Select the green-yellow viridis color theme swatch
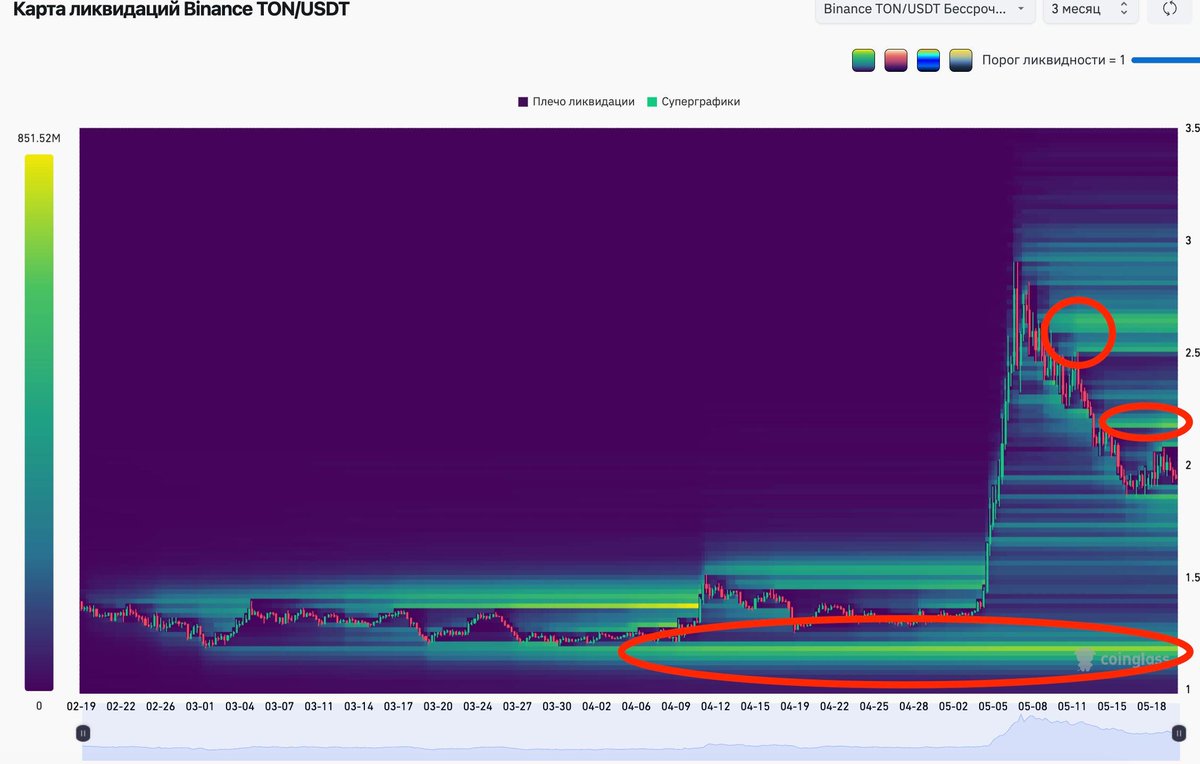The image size is (1200, 764). tap(863, 60)
